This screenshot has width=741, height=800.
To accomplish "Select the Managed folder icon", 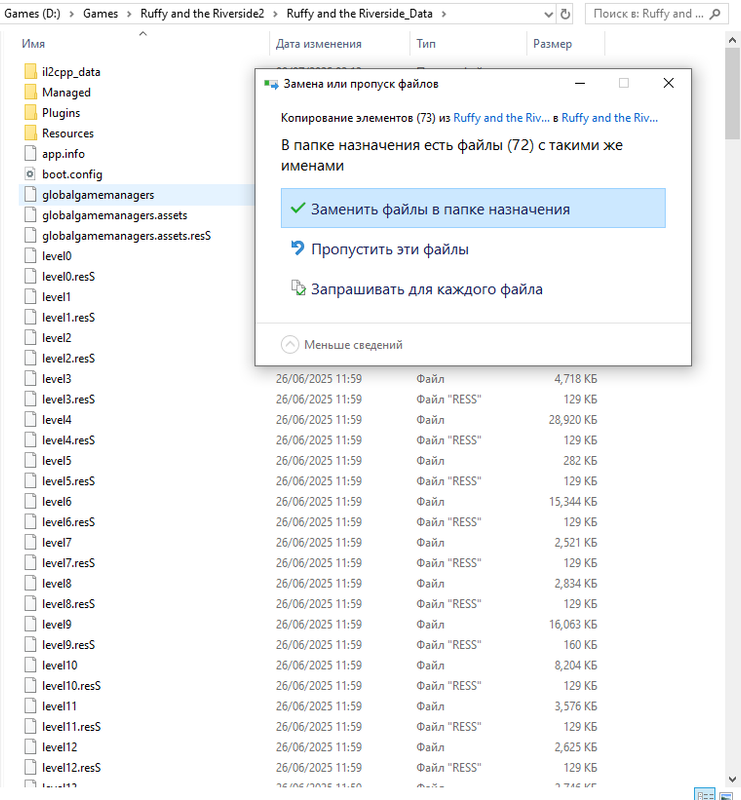I will point(31,92).
